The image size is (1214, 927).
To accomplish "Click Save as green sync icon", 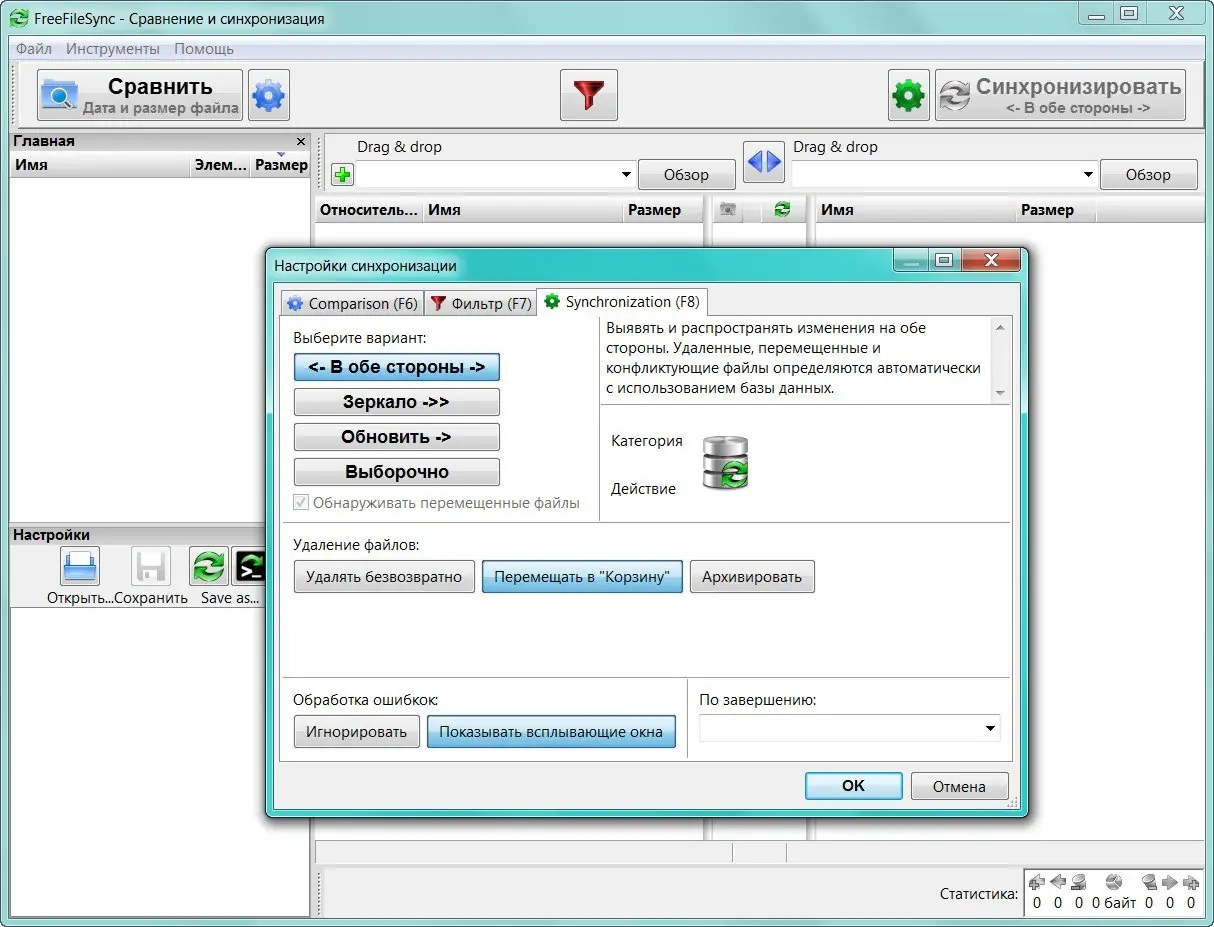I will (208, 567).
